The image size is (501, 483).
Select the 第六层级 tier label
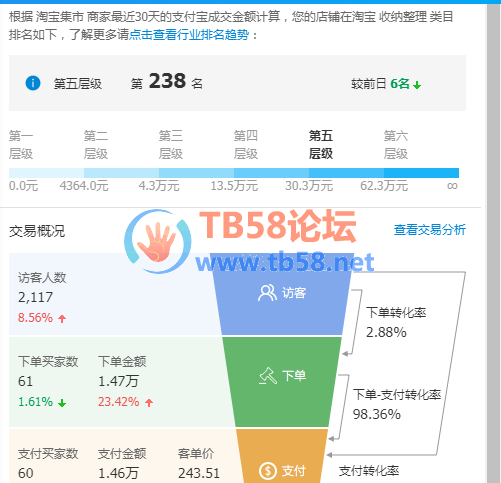(396, 145)
